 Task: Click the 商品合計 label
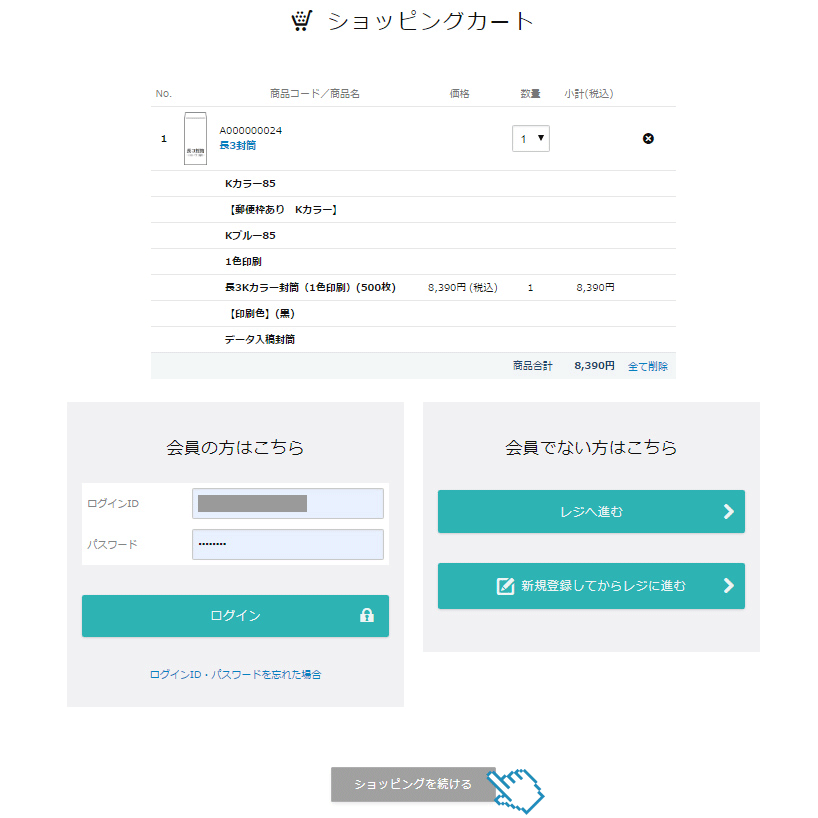point(532,366)
